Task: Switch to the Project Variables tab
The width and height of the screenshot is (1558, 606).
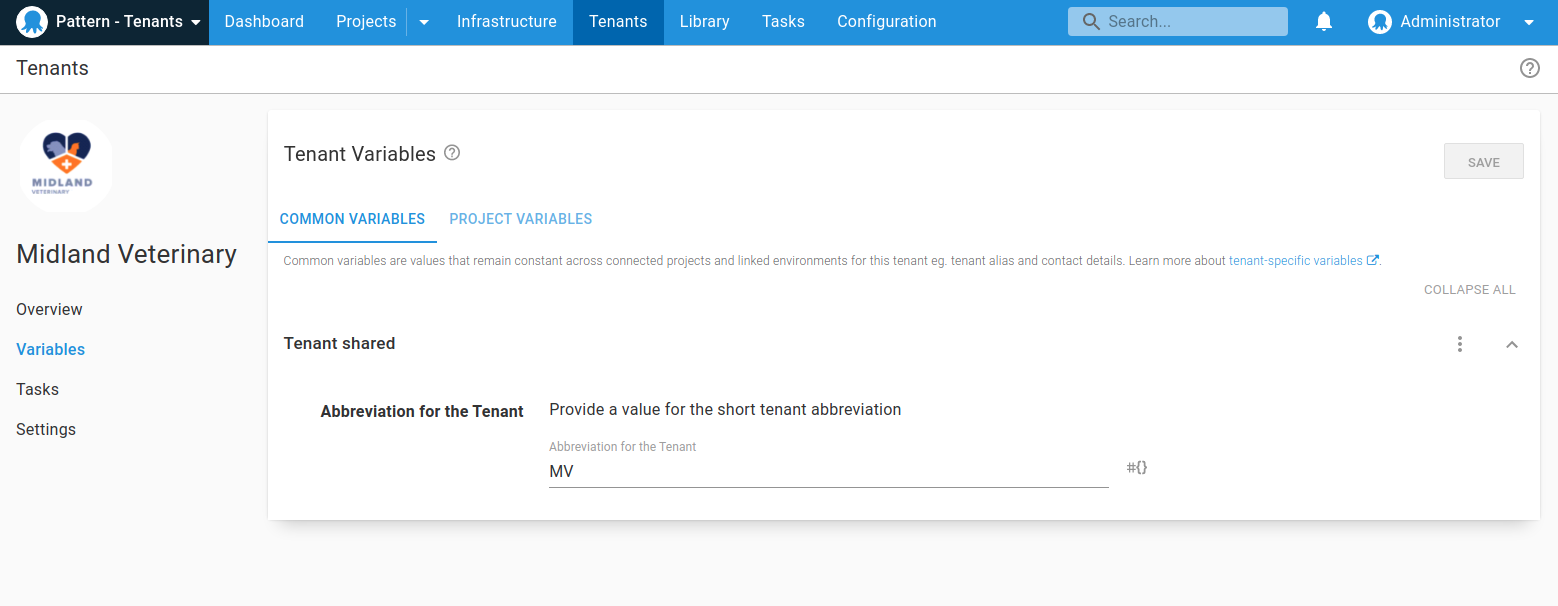Action: [520, 219]
